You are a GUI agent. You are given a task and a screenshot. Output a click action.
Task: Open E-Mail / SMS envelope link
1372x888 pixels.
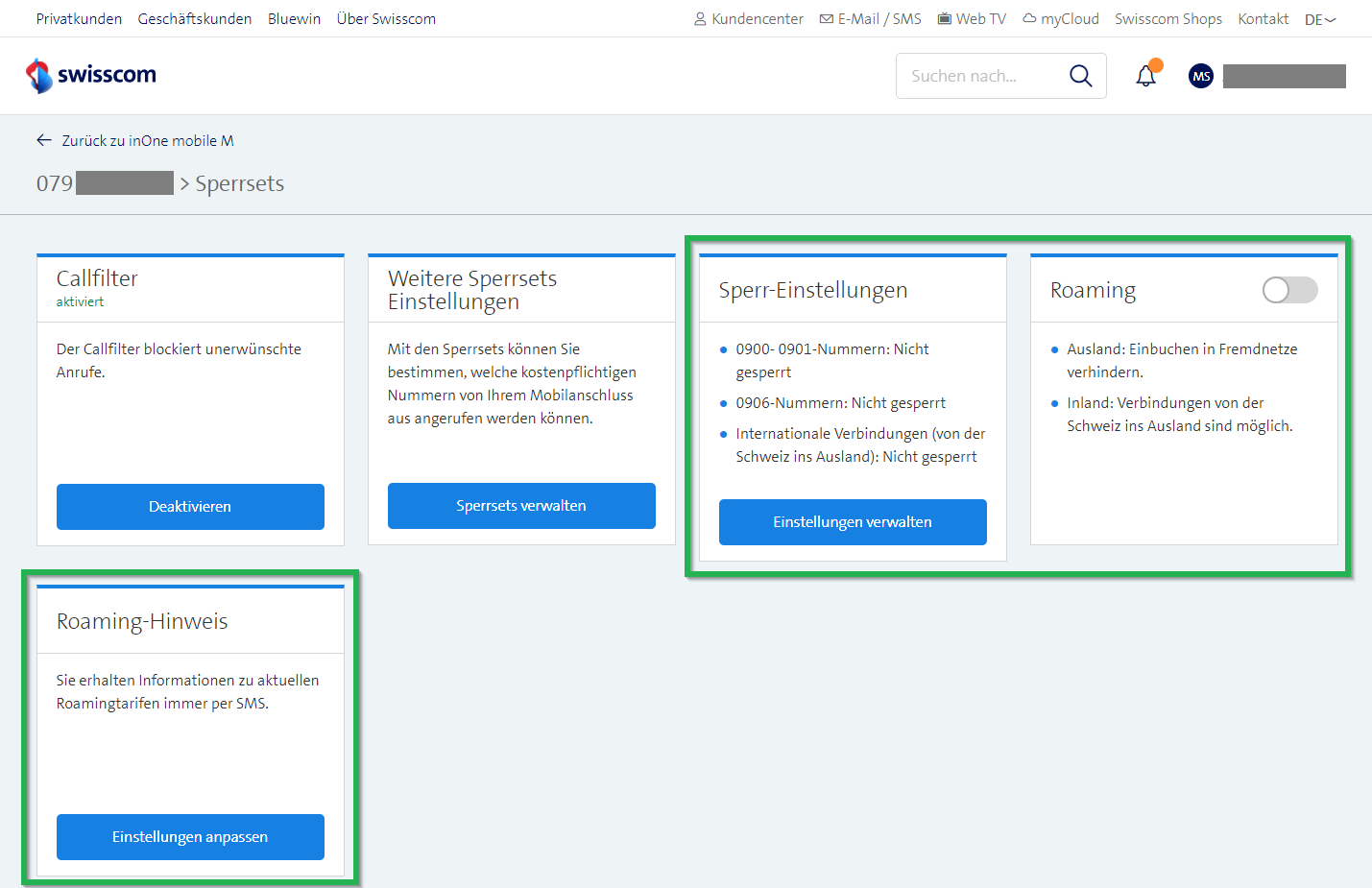coord(870,19)
